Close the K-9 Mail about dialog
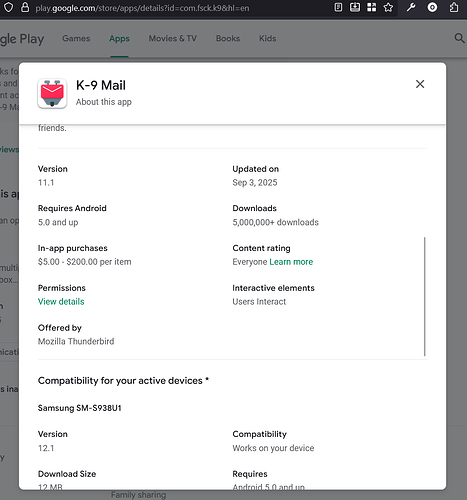Image resolution: width=467 pixels, height=500 pixels. pos(420,84)
